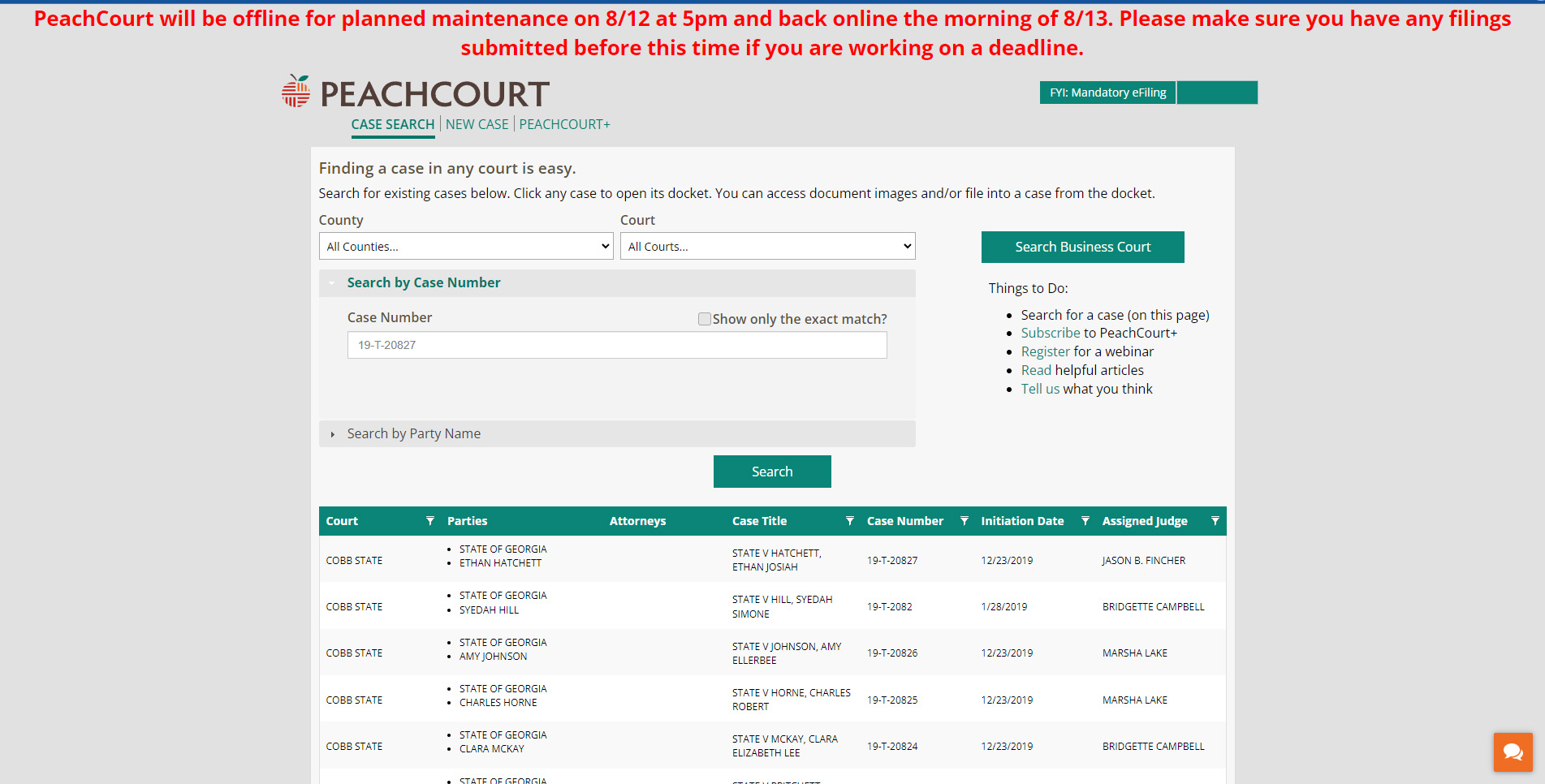This screenshot has width=1545, height=784.
Task: Follow the Register webinar link
Action: tap(1046, 351)
